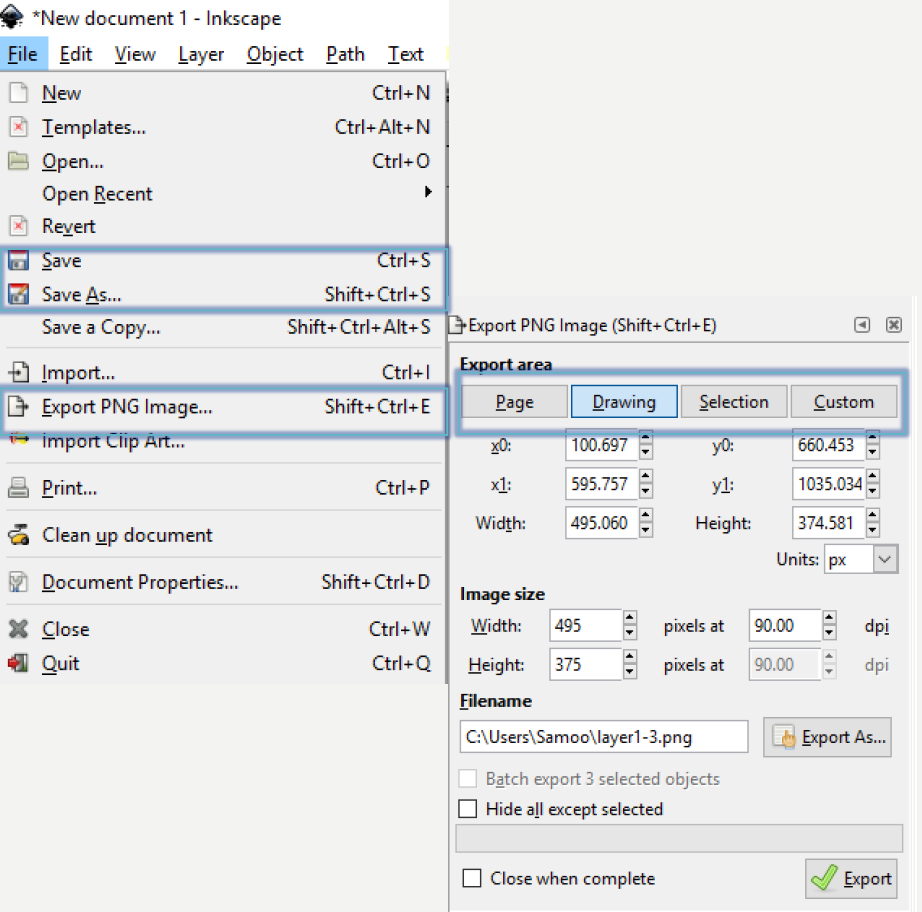Click the x1 field showing 595.757
This screenshot has height=912, width=922.
pyautogui.click(x=601, y=483)
